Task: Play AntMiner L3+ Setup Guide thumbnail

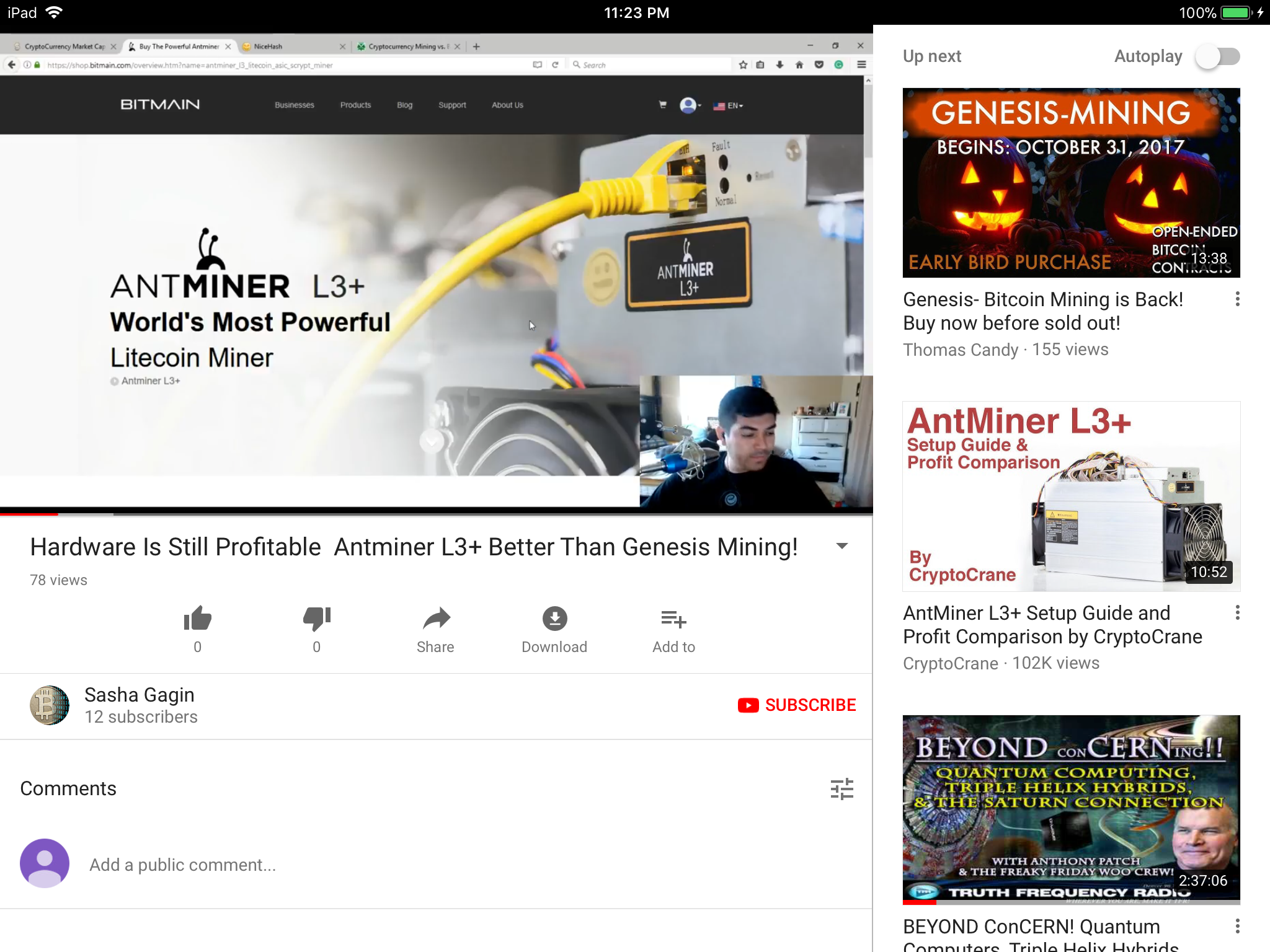Action: click(1072, 496)
